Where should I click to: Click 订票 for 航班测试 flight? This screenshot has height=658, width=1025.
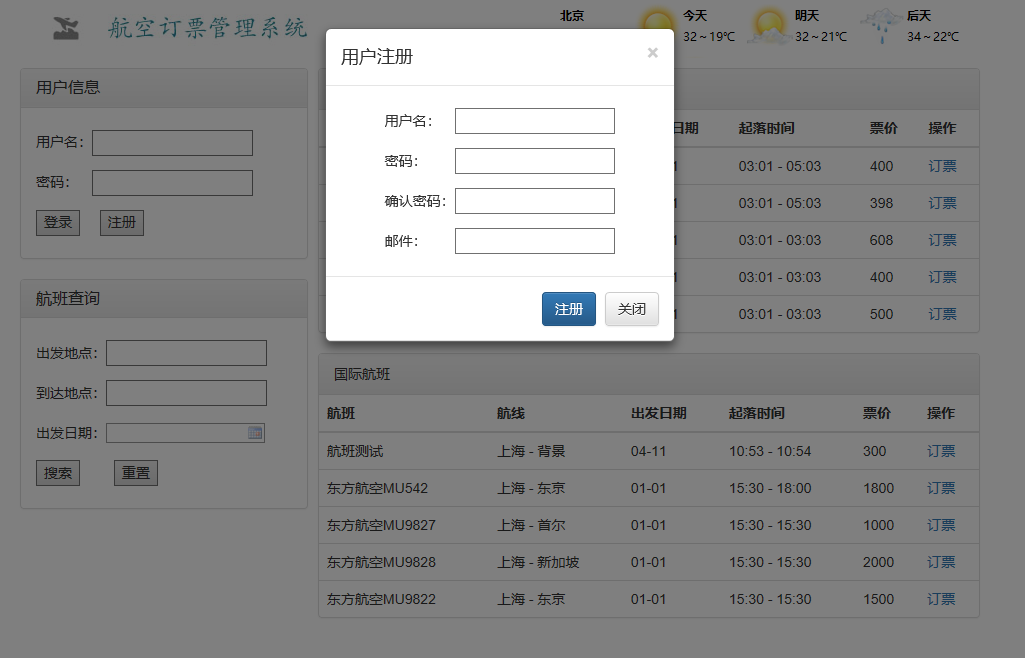coord(941,452)
